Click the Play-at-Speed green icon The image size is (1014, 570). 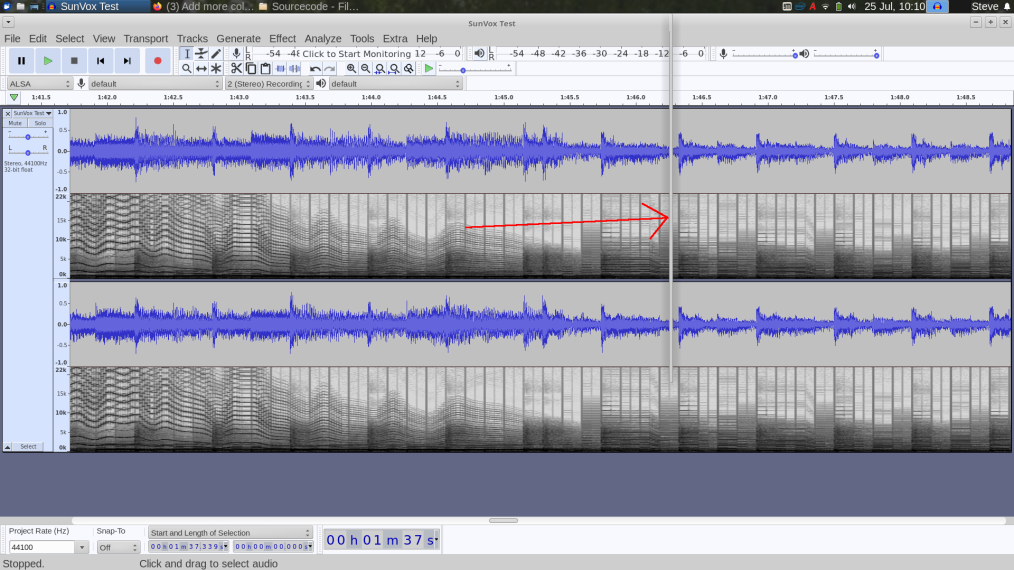429,69
